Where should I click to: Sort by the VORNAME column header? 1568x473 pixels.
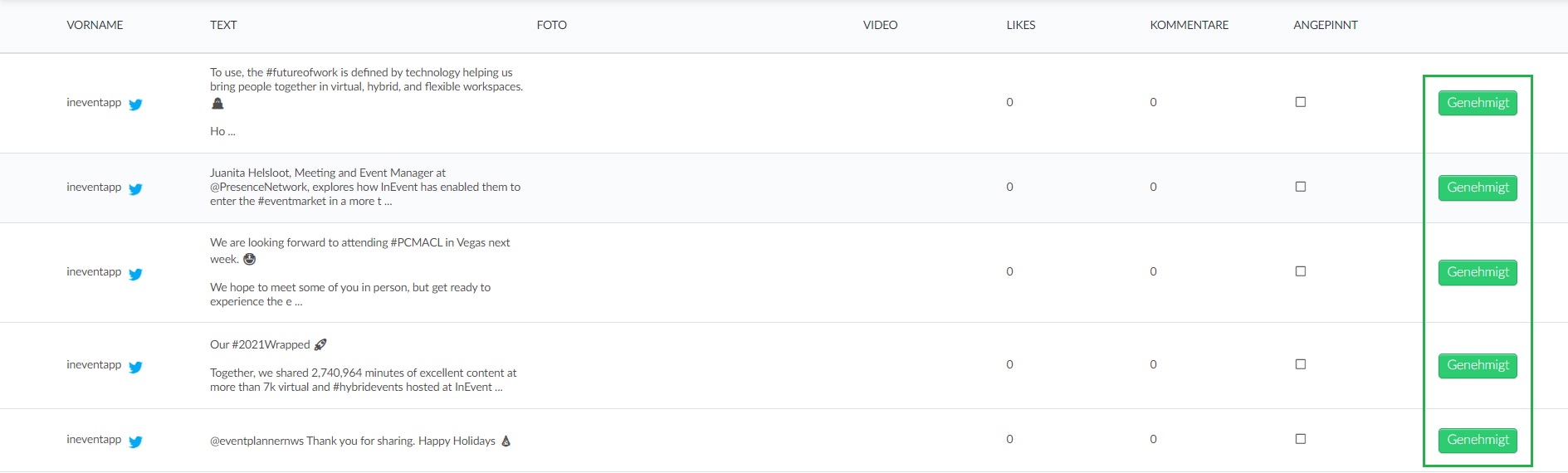pyautogui.click(x=95, y=25)
